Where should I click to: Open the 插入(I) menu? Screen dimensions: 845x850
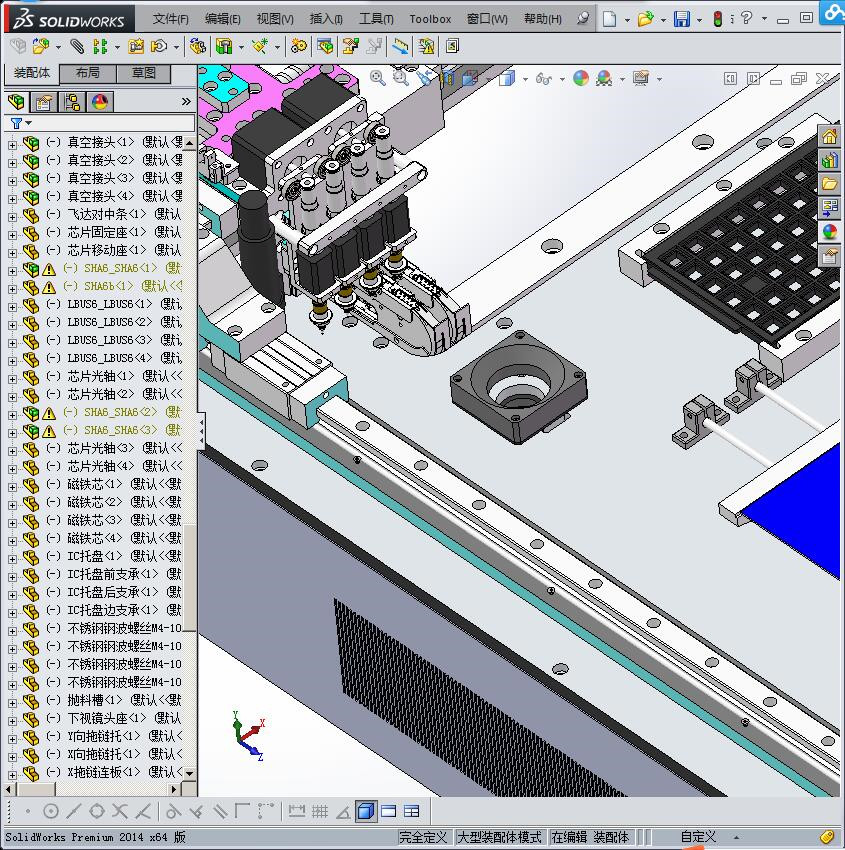326,19
